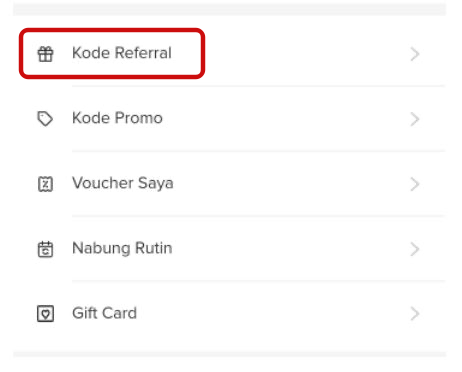Click the price tag icon for Kode Promo
Viewport: 462px width, 372px height.
tap(45, 119)
